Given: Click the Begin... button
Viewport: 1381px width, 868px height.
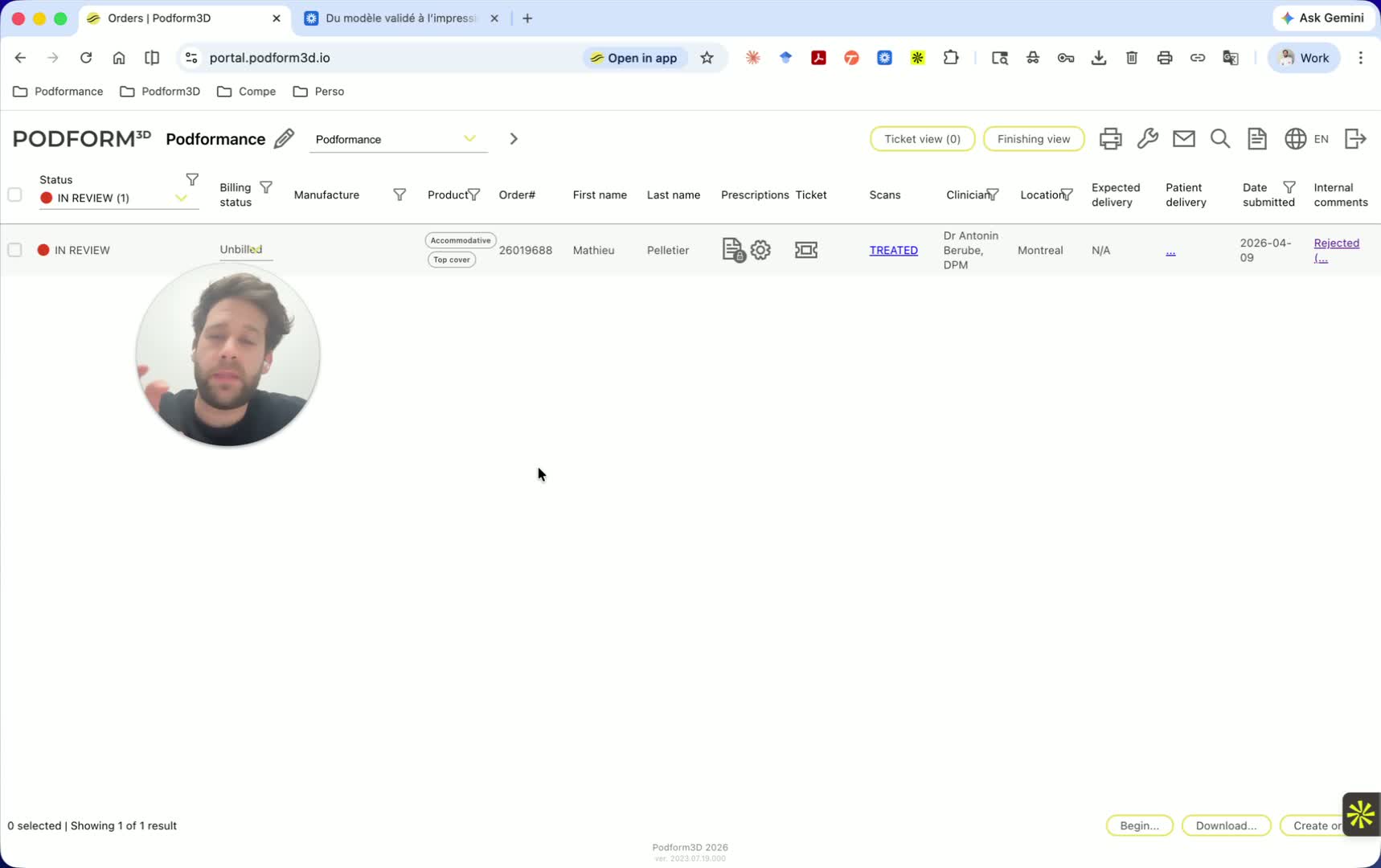Looking at the screenshot, I should [x=1139, y=825].
